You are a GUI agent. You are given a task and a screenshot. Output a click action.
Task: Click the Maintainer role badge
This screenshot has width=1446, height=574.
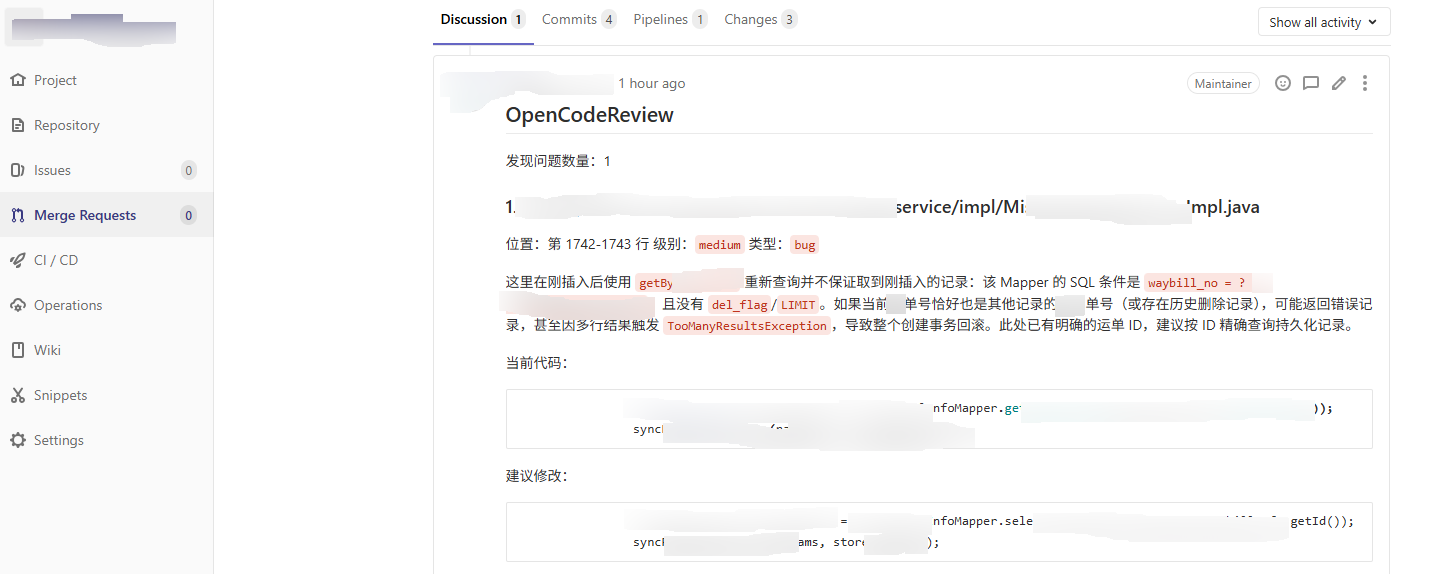[1223, 84]
